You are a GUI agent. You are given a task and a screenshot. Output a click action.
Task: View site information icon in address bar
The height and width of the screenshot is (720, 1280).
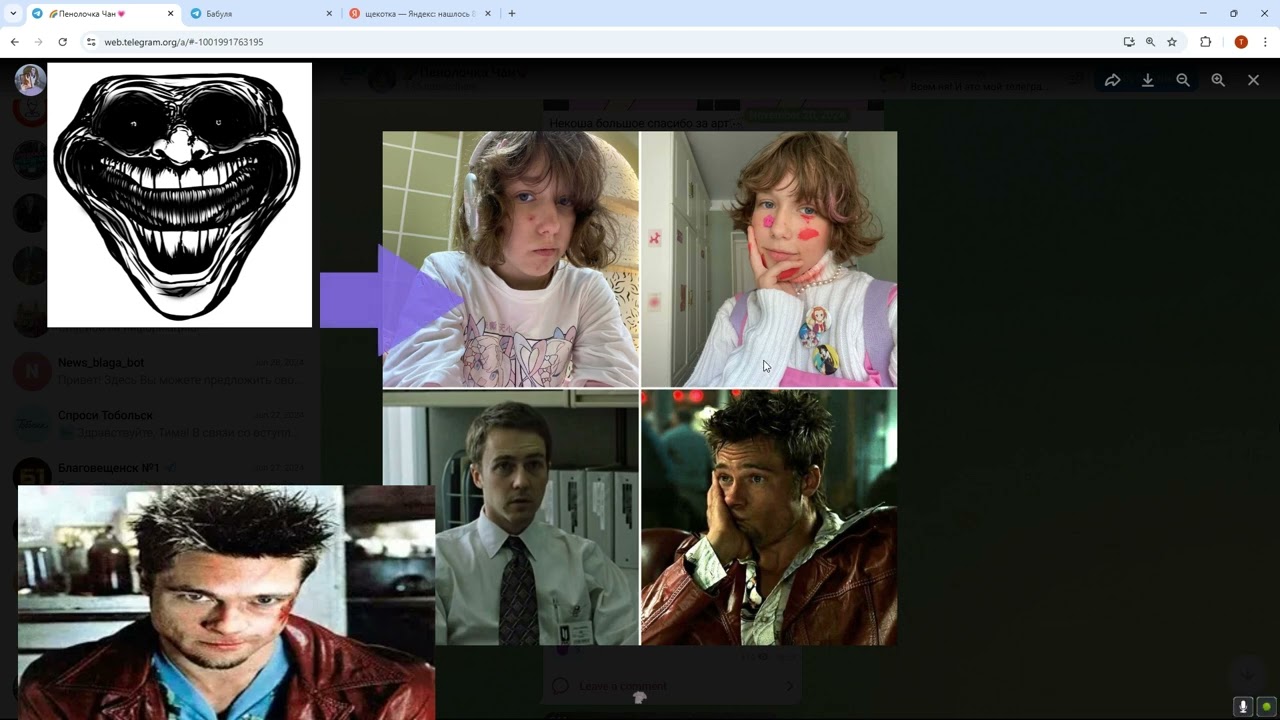(91, 42)
